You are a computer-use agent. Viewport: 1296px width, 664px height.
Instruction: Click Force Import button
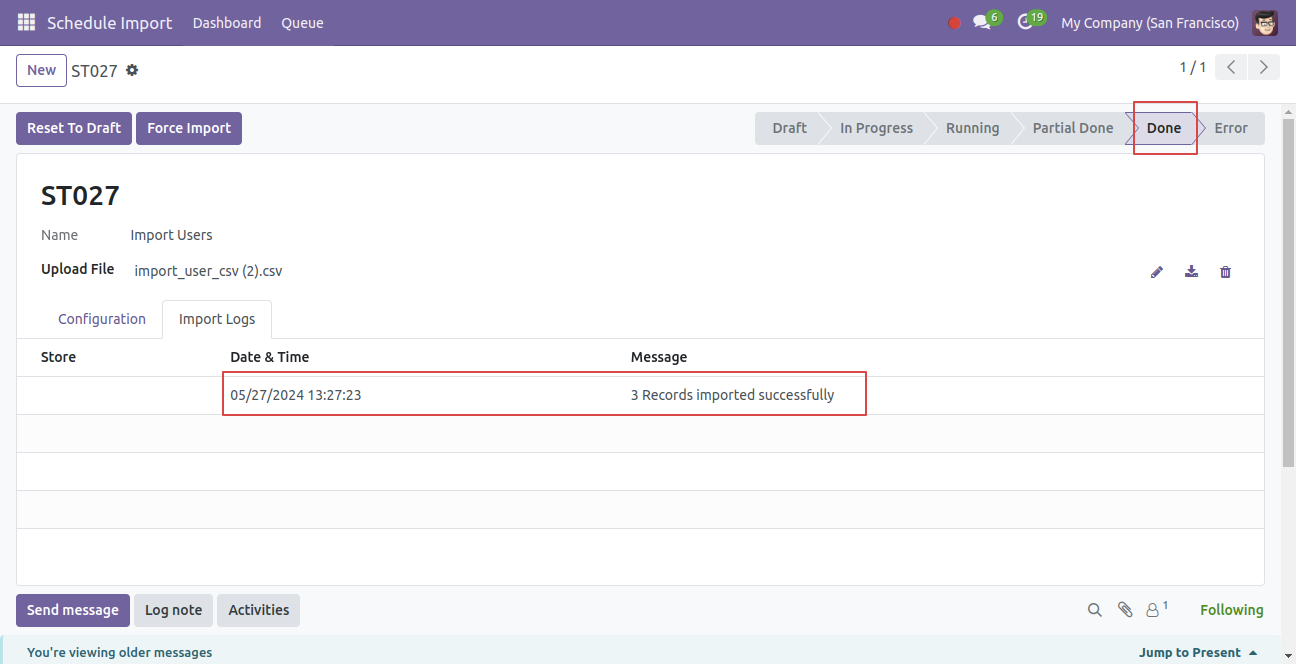pyautogui.click(x=189, y=128)
